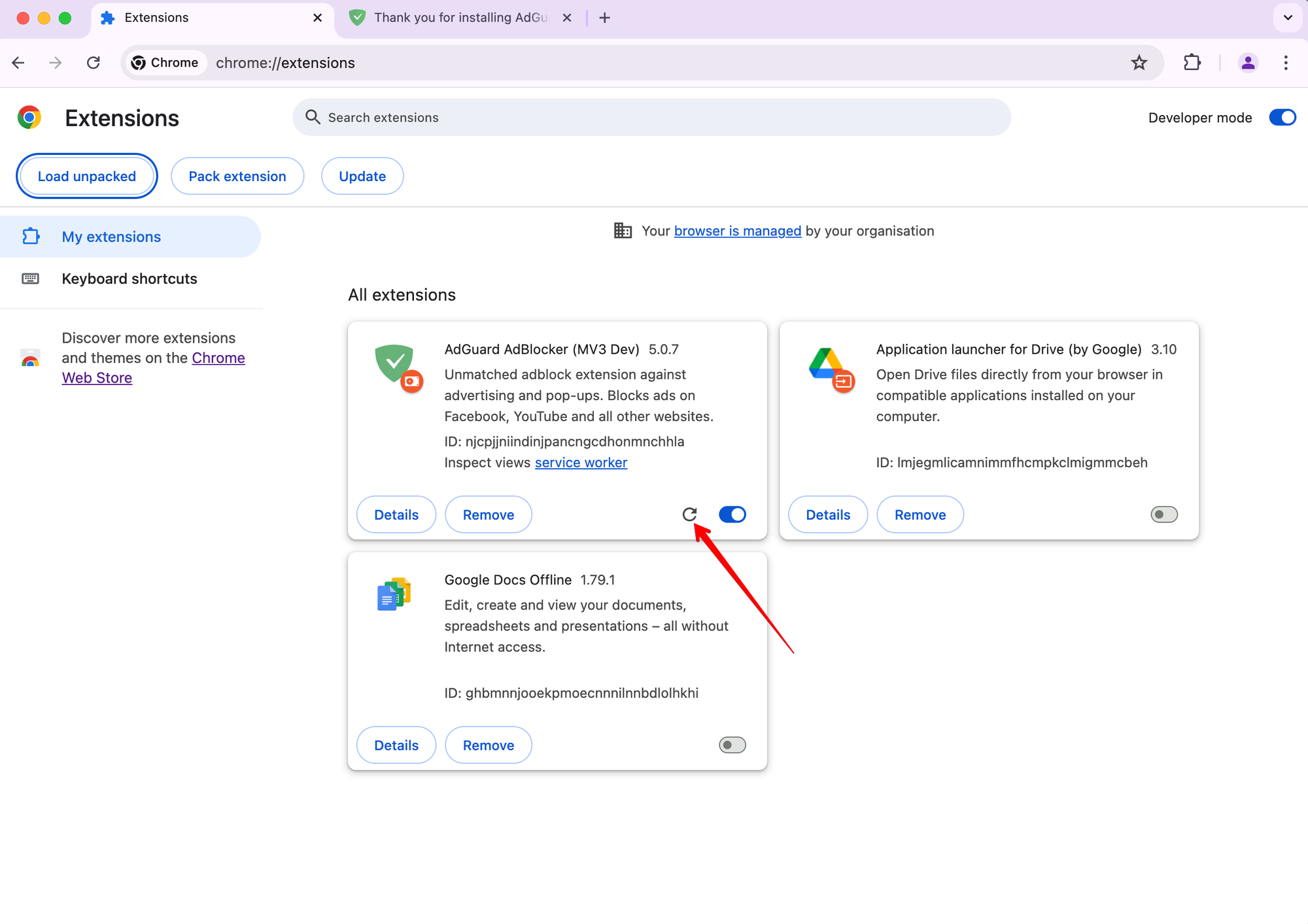Click the Keyboard shortcuts keyboard icon
This screenshot has width=1308, height=924.
coord(30,278)
